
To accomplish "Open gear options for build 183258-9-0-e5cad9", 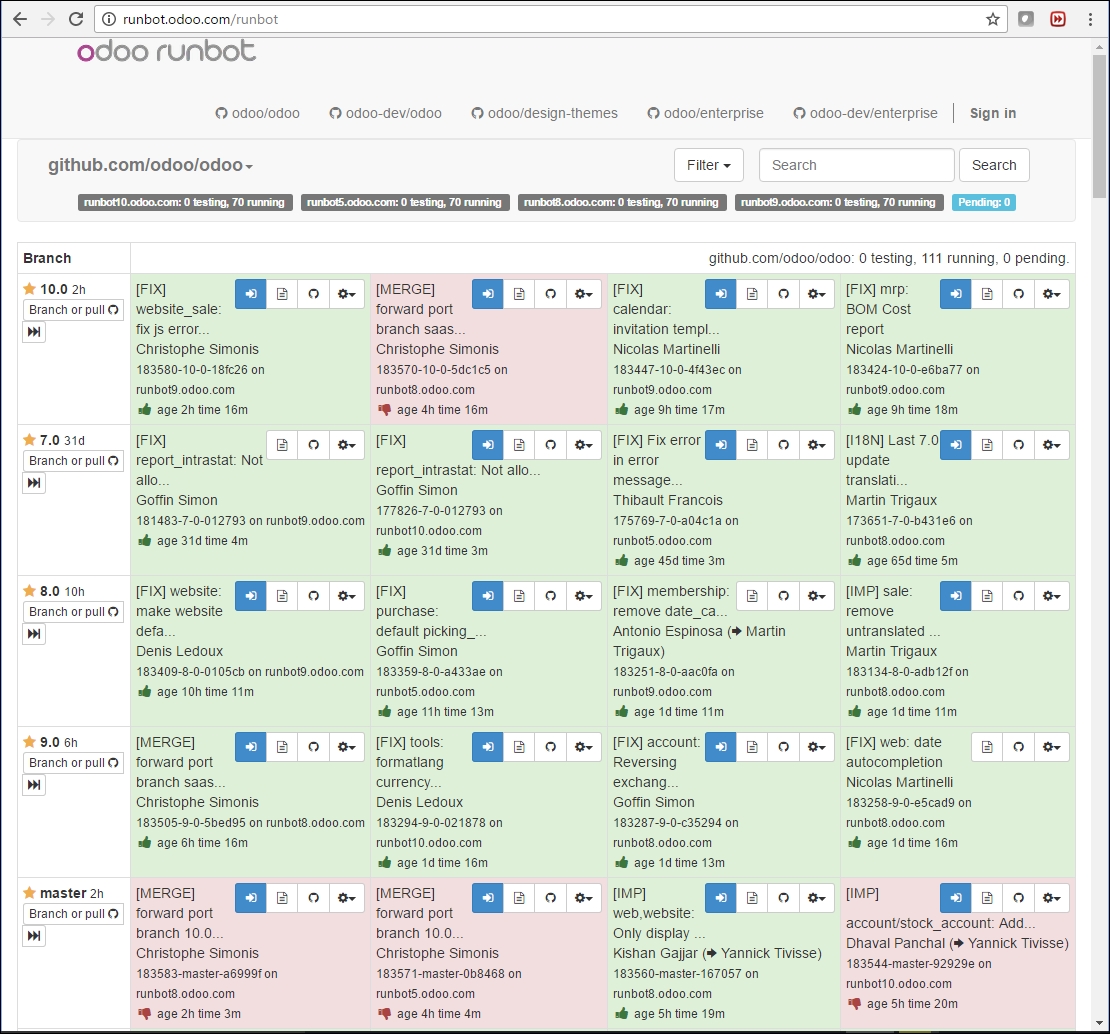I will point(1051,747).
